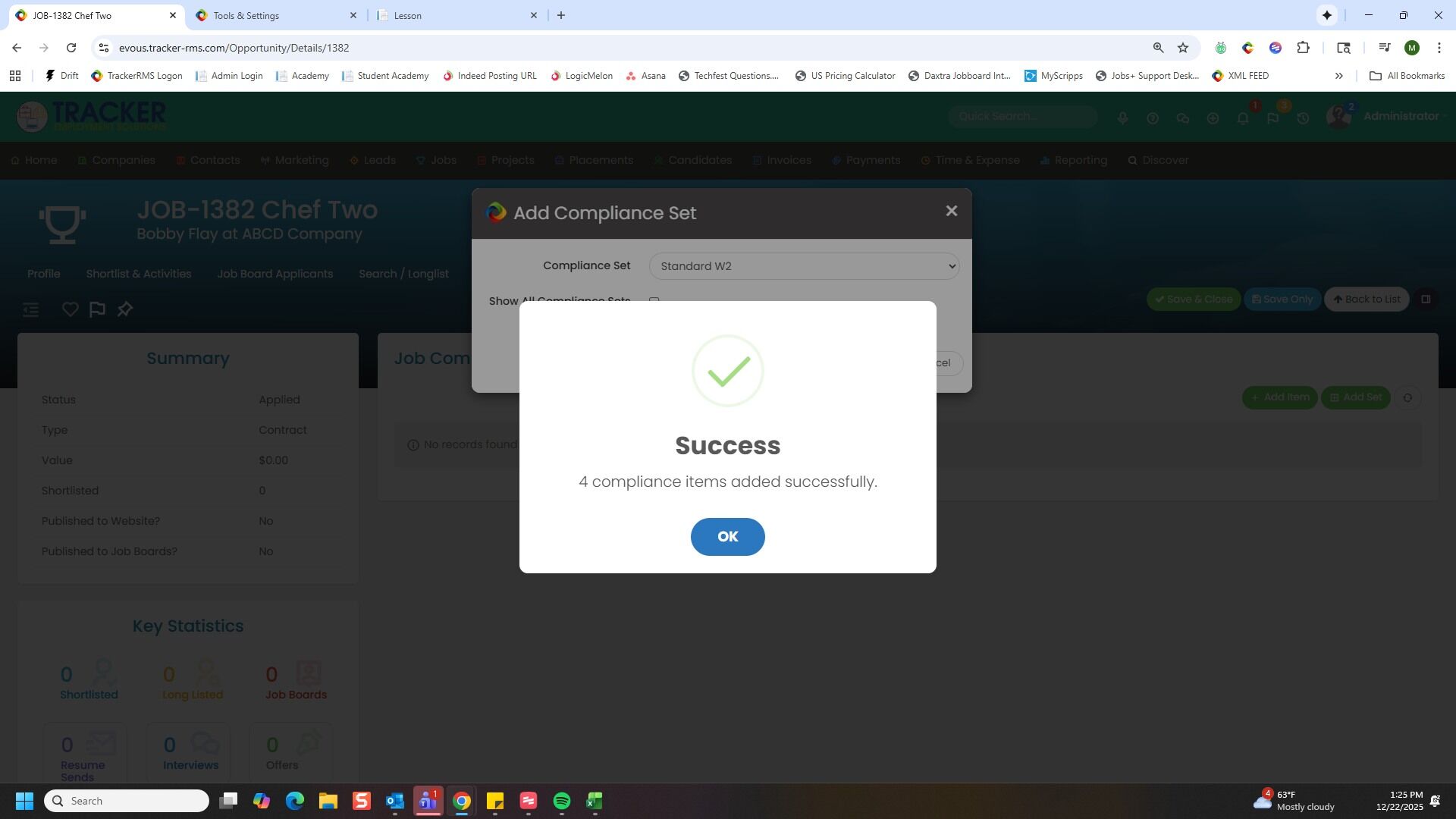This screenshot has height=819, width=1456.
Task: Click the Add Set button
Action: coord(1355,397)
